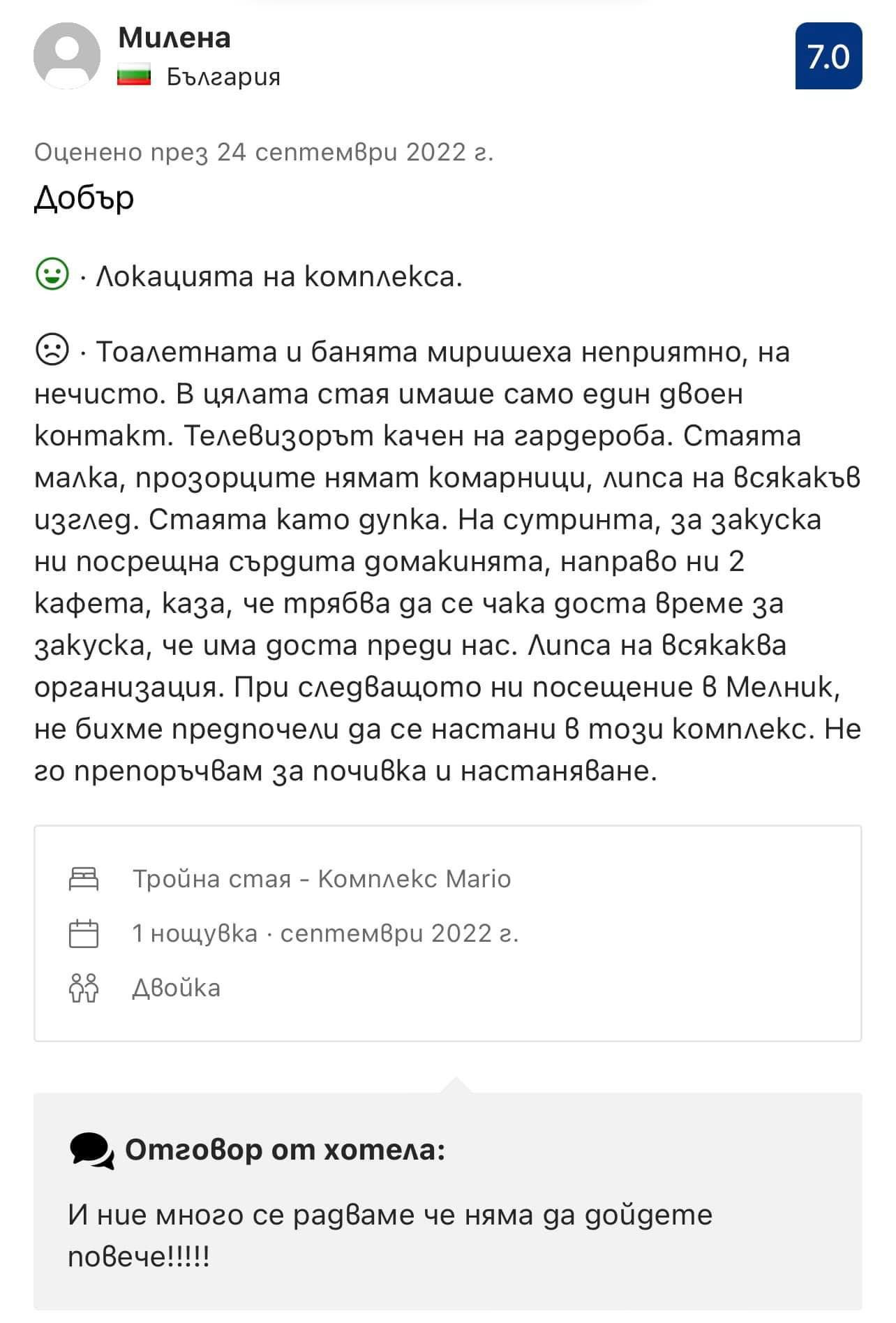The width and height of the screenshot is (896, 1323).
Task: Open reviewer name Милена
Action: coord(174,38)
